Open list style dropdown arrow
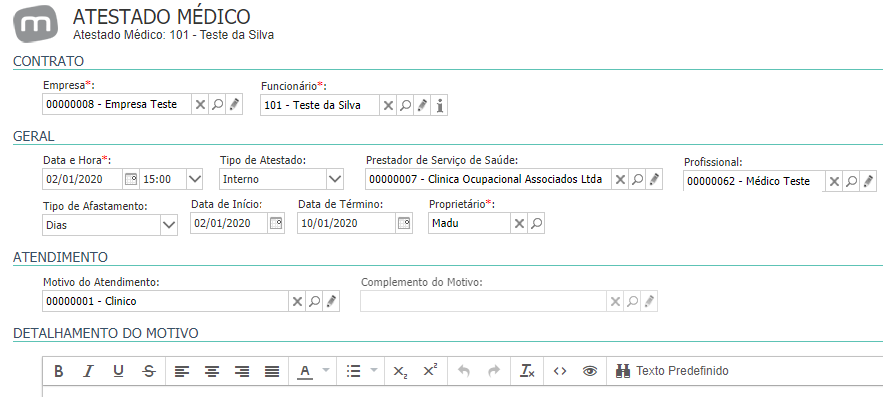The width and height of the screenshot is (891, 397). pyautogui.click(x=374, y=371)
